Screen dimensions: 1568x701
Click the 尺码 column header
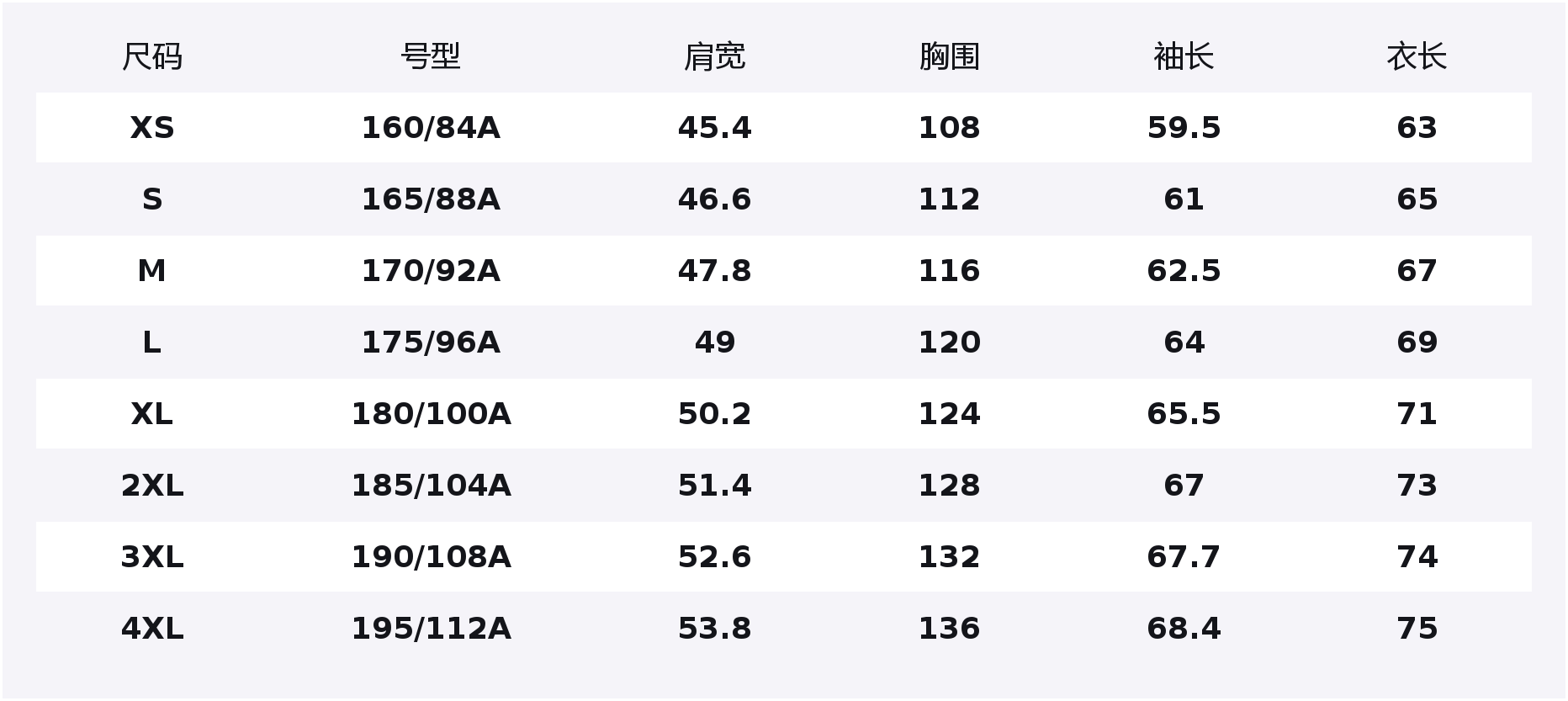(x=151, y=57)
